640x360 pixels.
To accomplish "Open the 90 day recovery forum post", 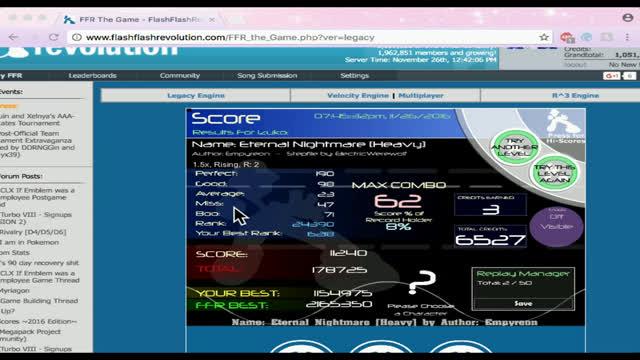I will coord(40,263).
